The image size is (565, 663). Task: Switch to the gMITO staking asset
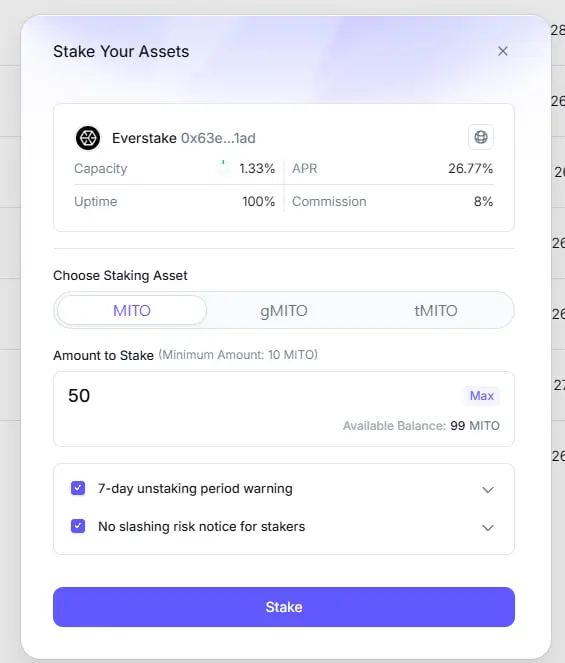tap(284, 310)
